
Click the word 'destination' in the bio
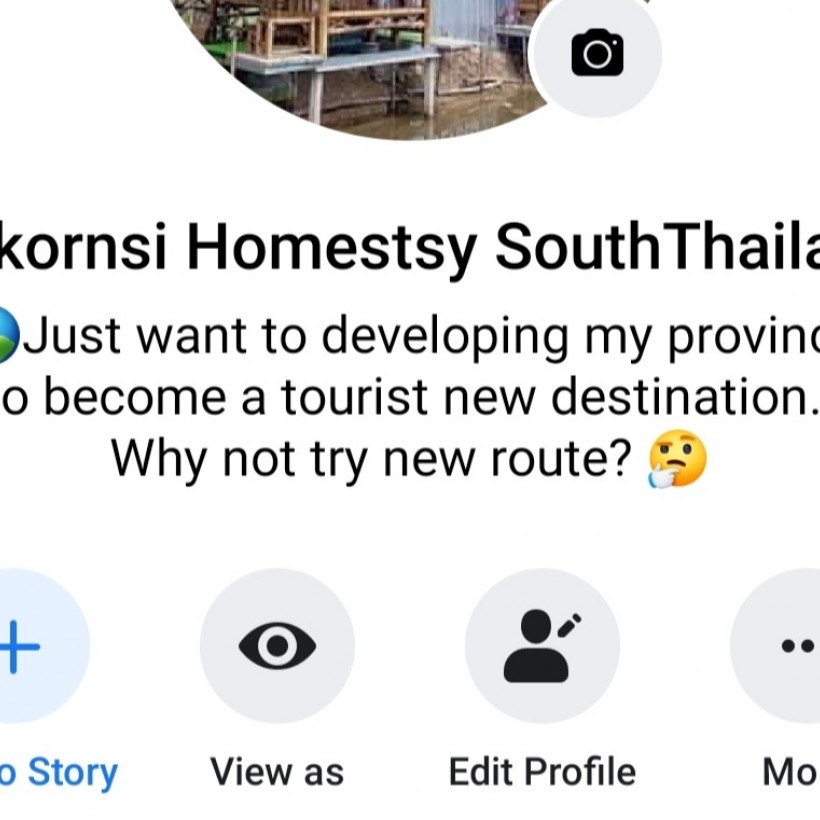[679, 396]
